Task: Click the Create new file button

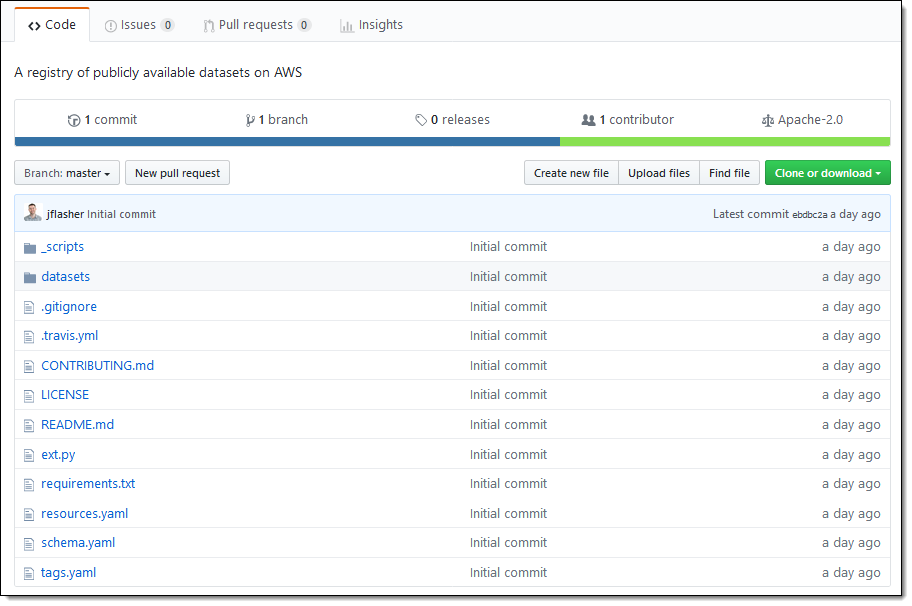Action: click(x=571, y=173)
